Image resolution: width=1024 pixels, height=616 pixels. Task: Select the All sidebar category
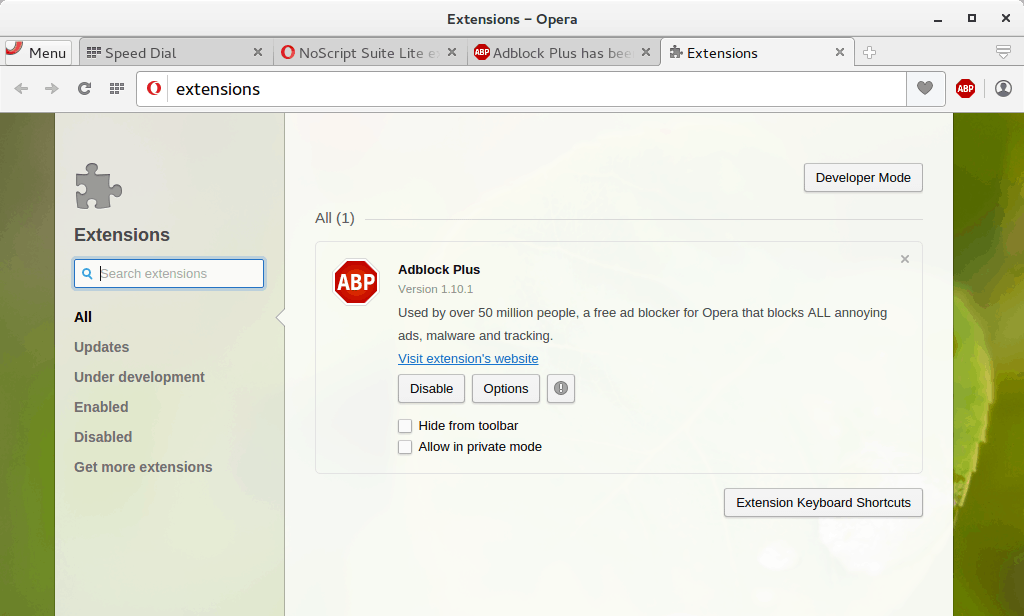point(83,317)
